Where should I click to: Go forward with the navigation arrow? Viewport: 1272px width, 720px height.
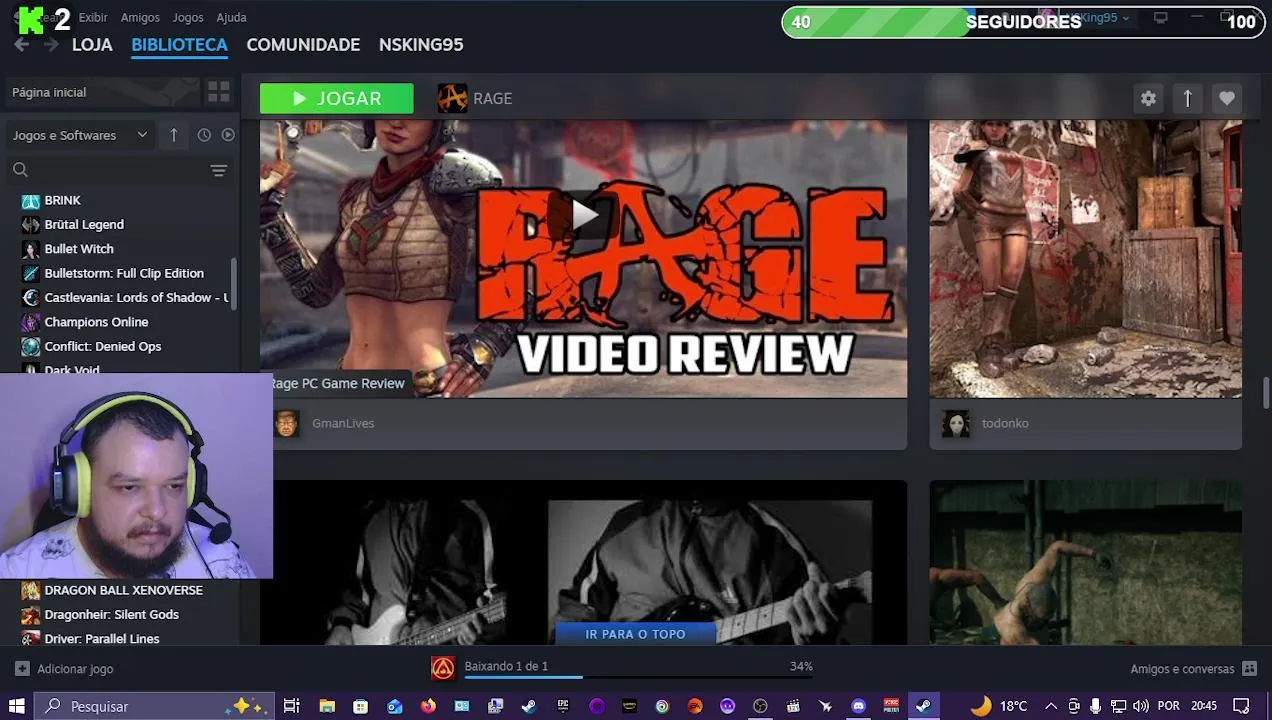[51, 45]
